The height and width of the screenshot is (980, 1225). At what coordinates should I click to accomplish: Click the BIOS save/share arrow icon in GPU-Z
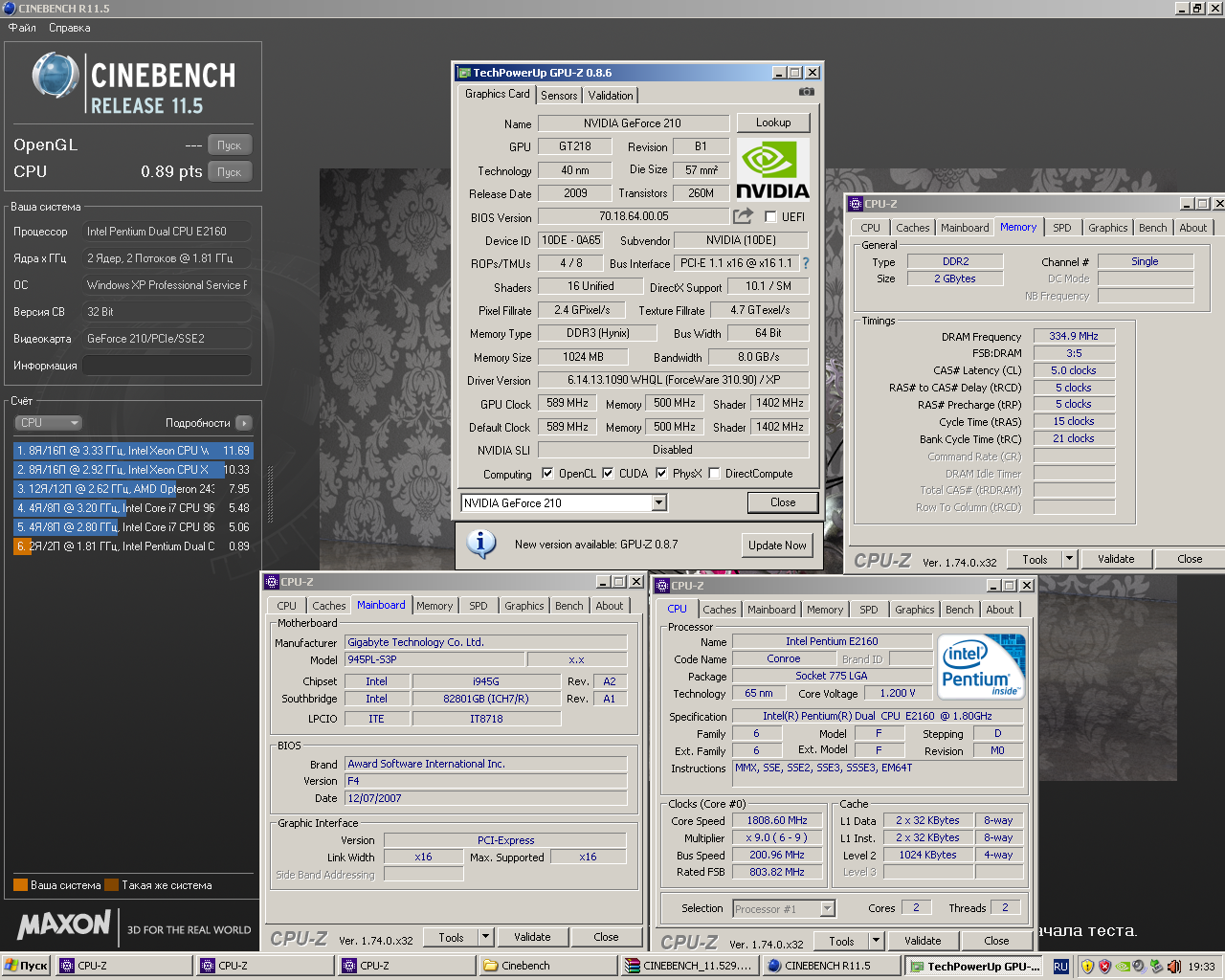pos(744,216)
